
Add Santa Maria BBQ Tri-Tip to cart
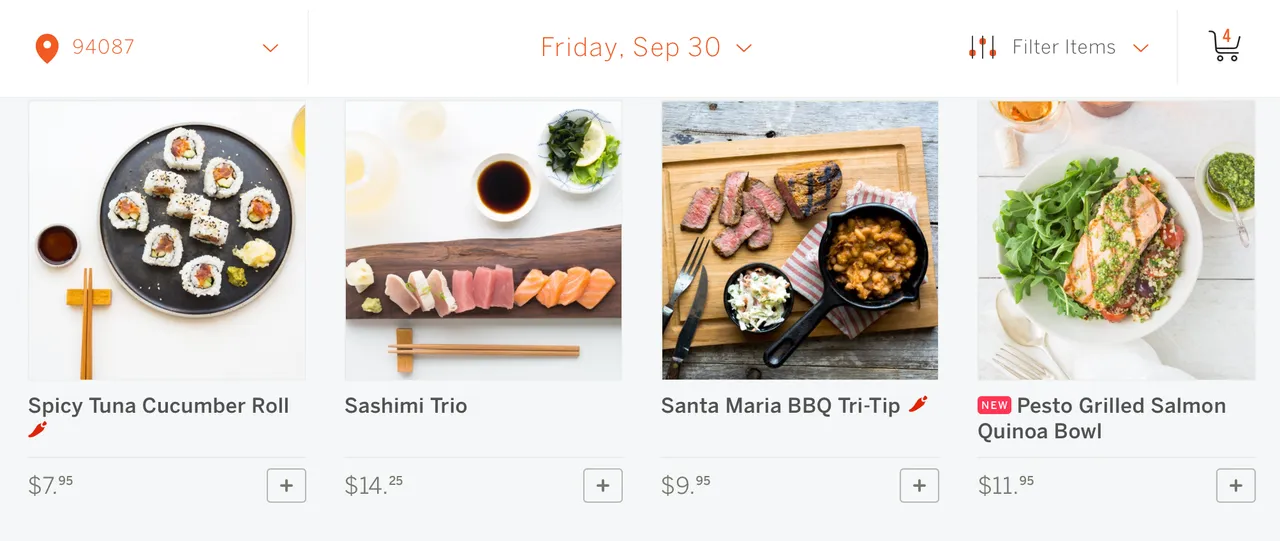pyautogui.click(x=919, y=486)
